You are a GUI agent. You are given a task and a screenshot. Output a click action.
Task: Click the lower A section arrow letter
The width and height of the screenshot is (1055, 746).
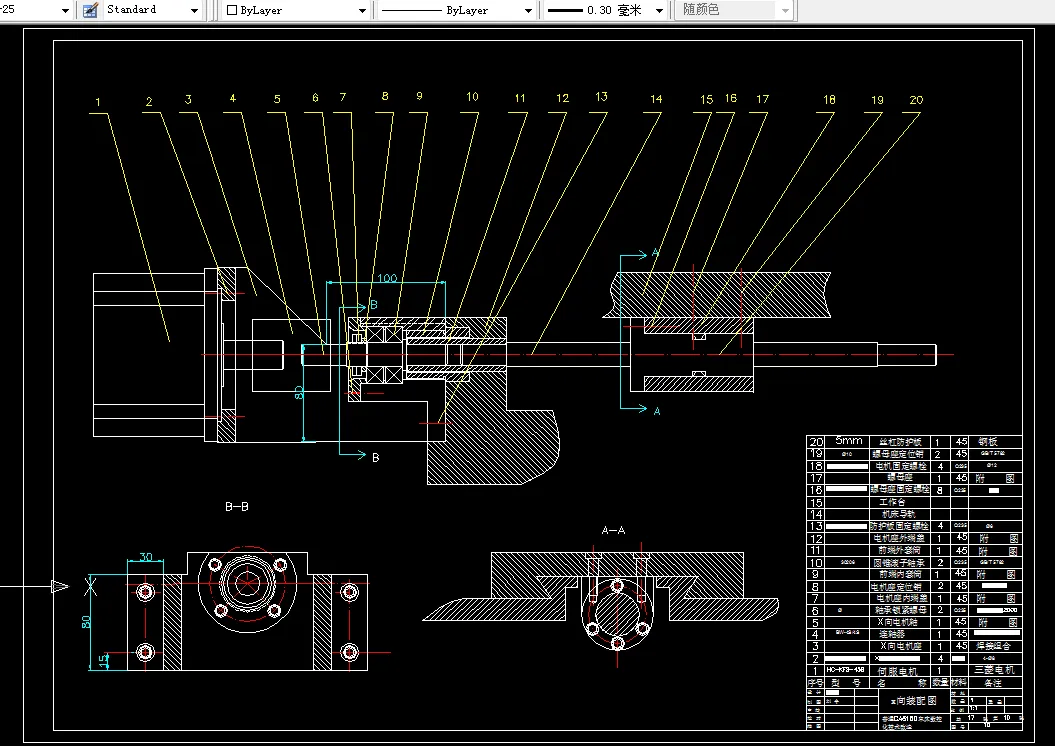[x=657, y=410]
